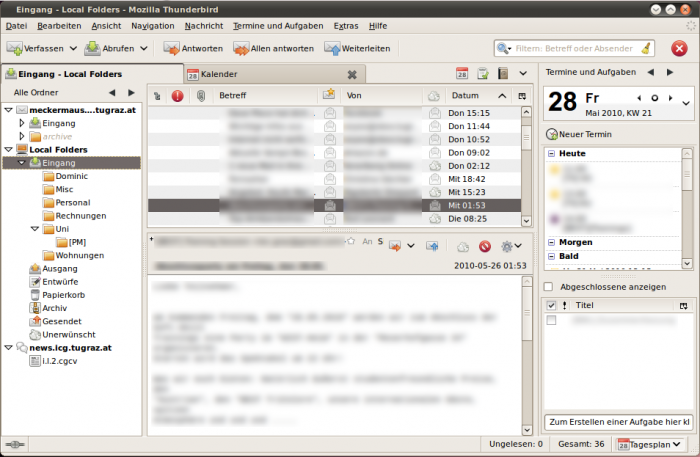Expand the tab list dropdown arrow
Screen dimensions: 700x457
(x=523, y=73)
